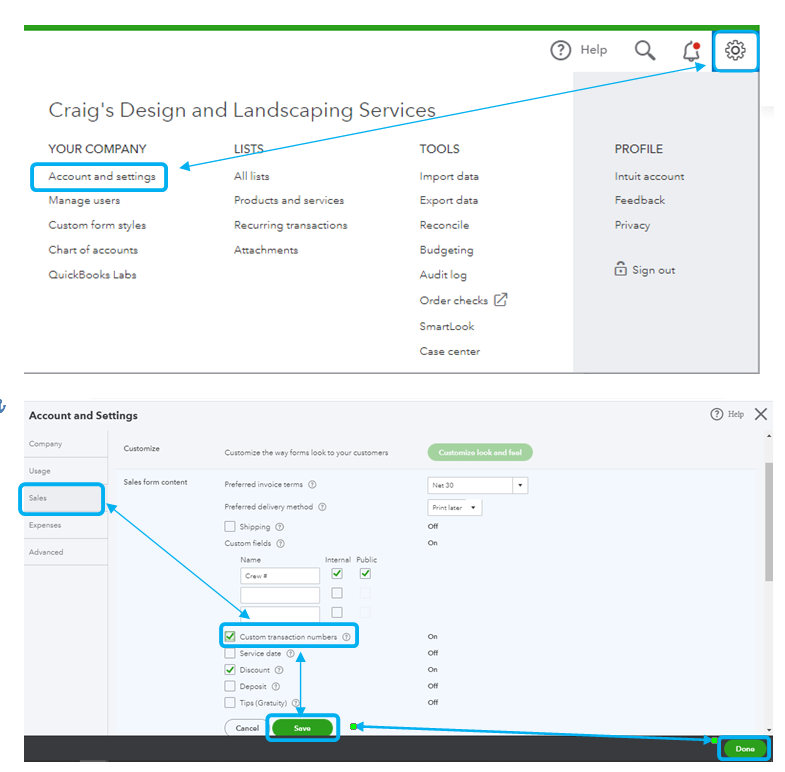Image resolution: width=785 pixels, height=772 pixels.
Task: Uncheck the Discount checkbox
Action: pyautogui.click(x=230, y=669)
